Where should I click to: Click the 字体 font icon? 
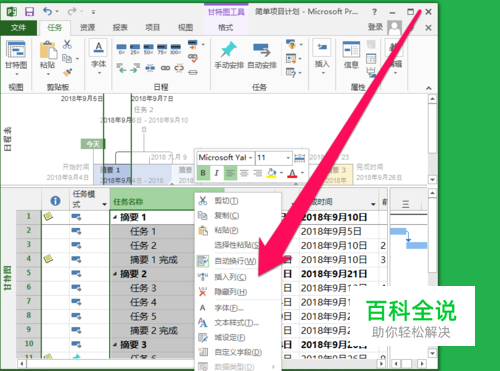99,48
